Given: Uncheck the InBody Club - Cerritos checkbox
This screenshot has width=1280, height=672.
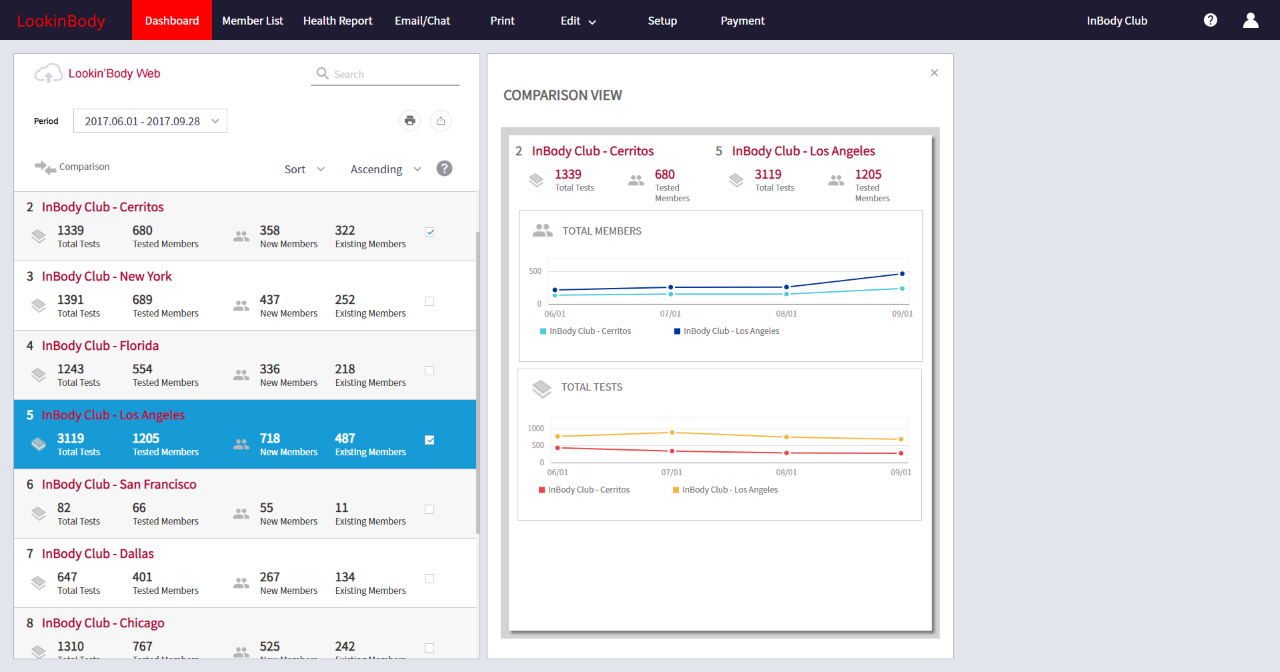Looking at the screenshot, I should coord(430,232).
